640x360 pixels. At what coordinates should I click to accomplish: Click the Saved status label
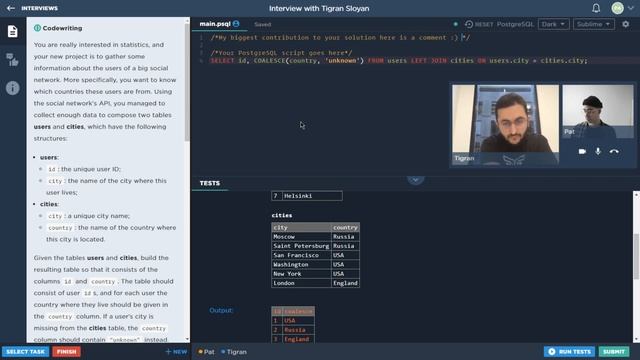pos(262,24)
